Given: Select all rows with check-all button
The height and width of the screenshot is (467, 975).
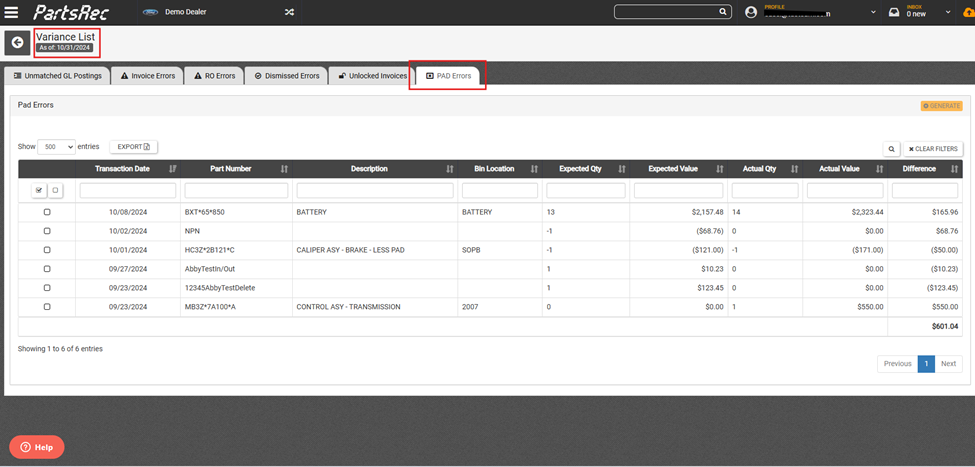Looking at the screenshot, I should tap(40, 191).
